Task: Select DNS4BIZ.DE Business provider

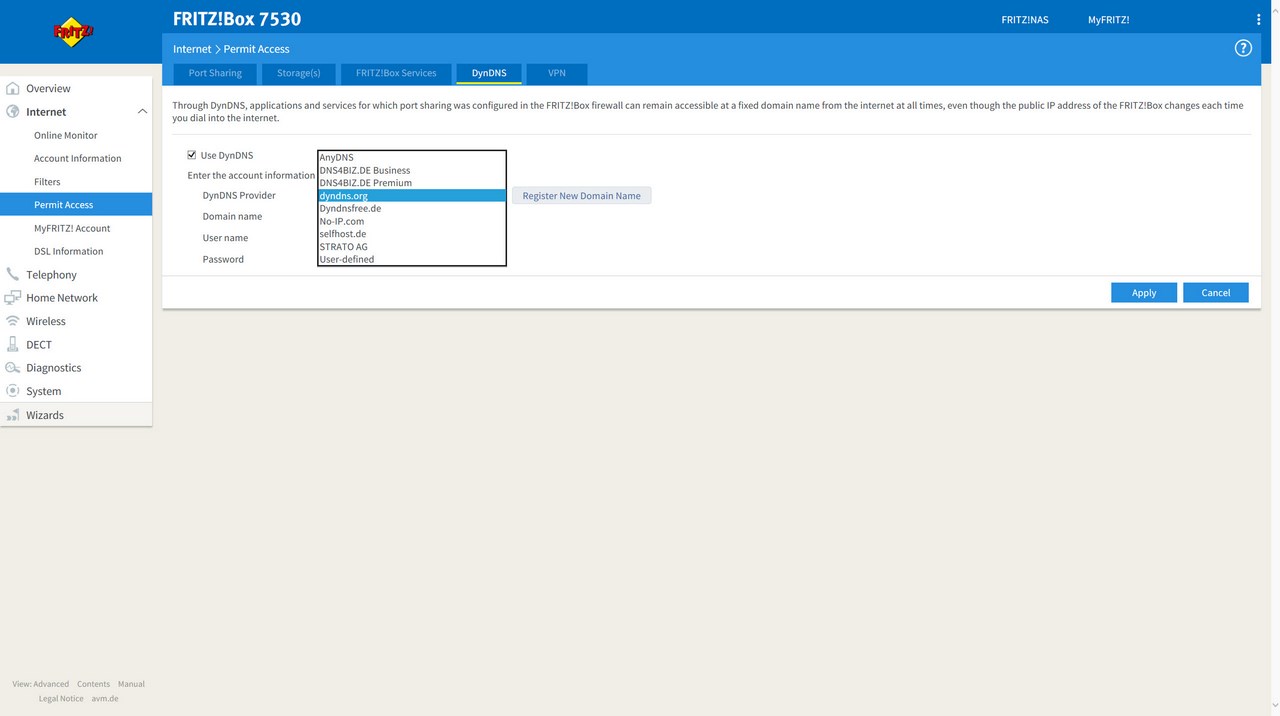Action: pyautogui.click(x=412, y=170)
